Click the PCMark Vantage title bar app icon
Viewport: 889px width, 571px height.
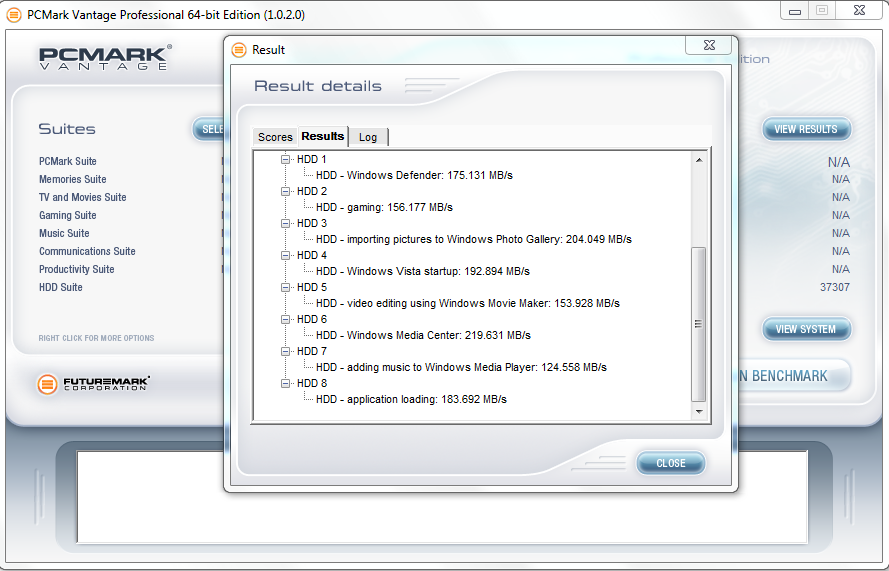point(14,15)
